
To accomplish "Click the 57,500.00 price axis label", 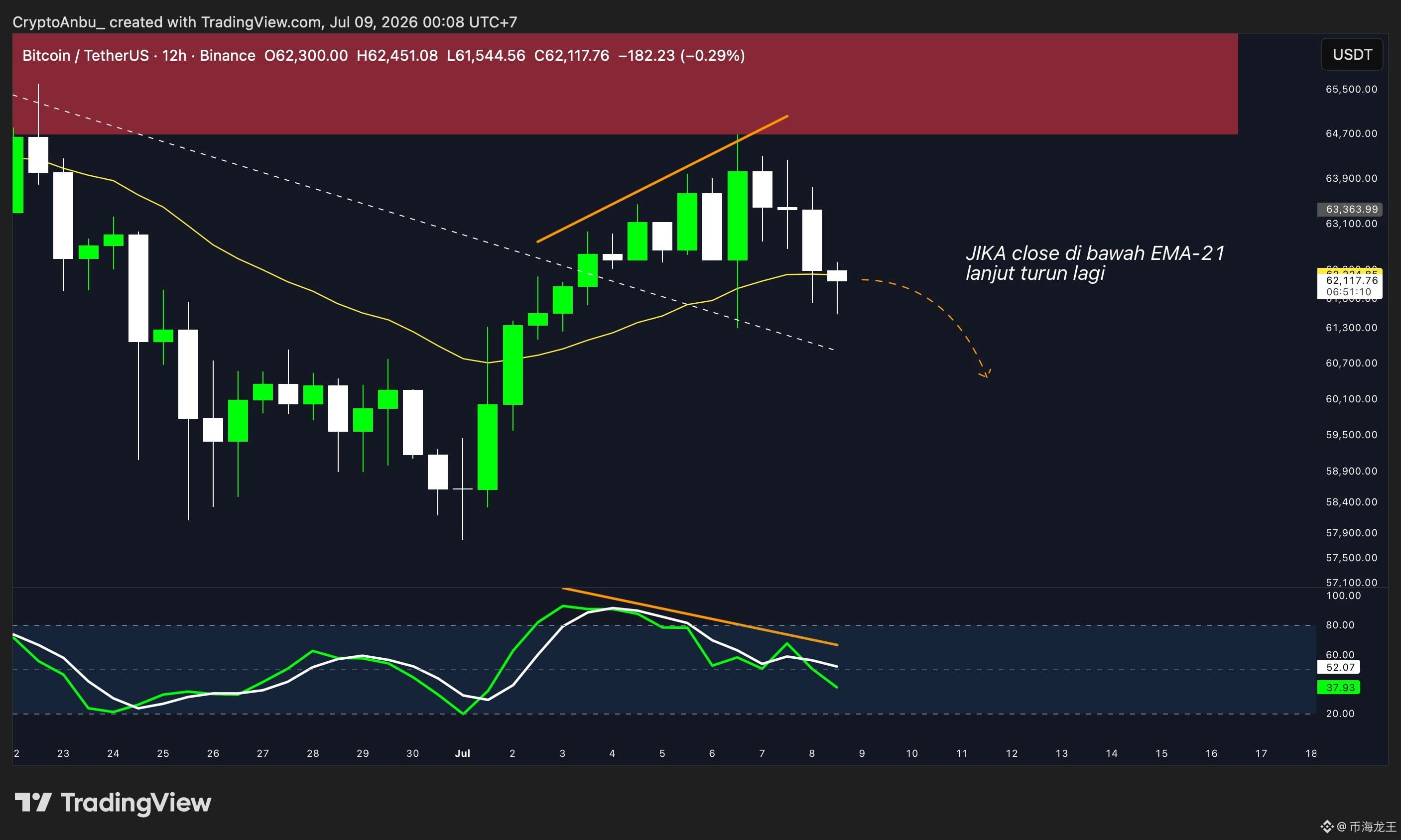I will coord(1352,558).
